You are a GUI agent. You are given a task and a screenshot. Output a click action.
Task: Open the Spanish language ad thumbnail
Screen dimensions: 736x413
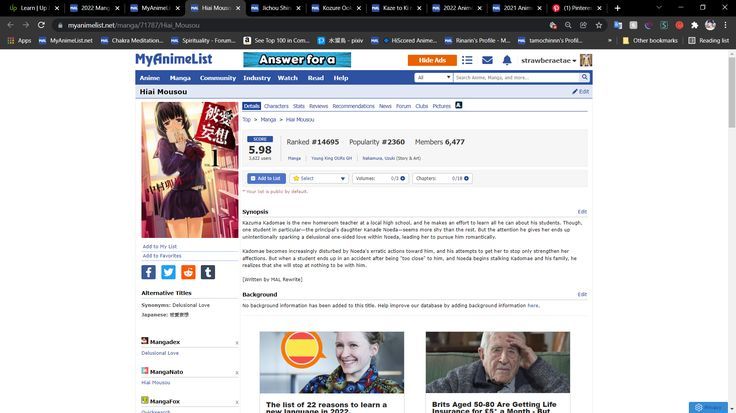(332, 362)
